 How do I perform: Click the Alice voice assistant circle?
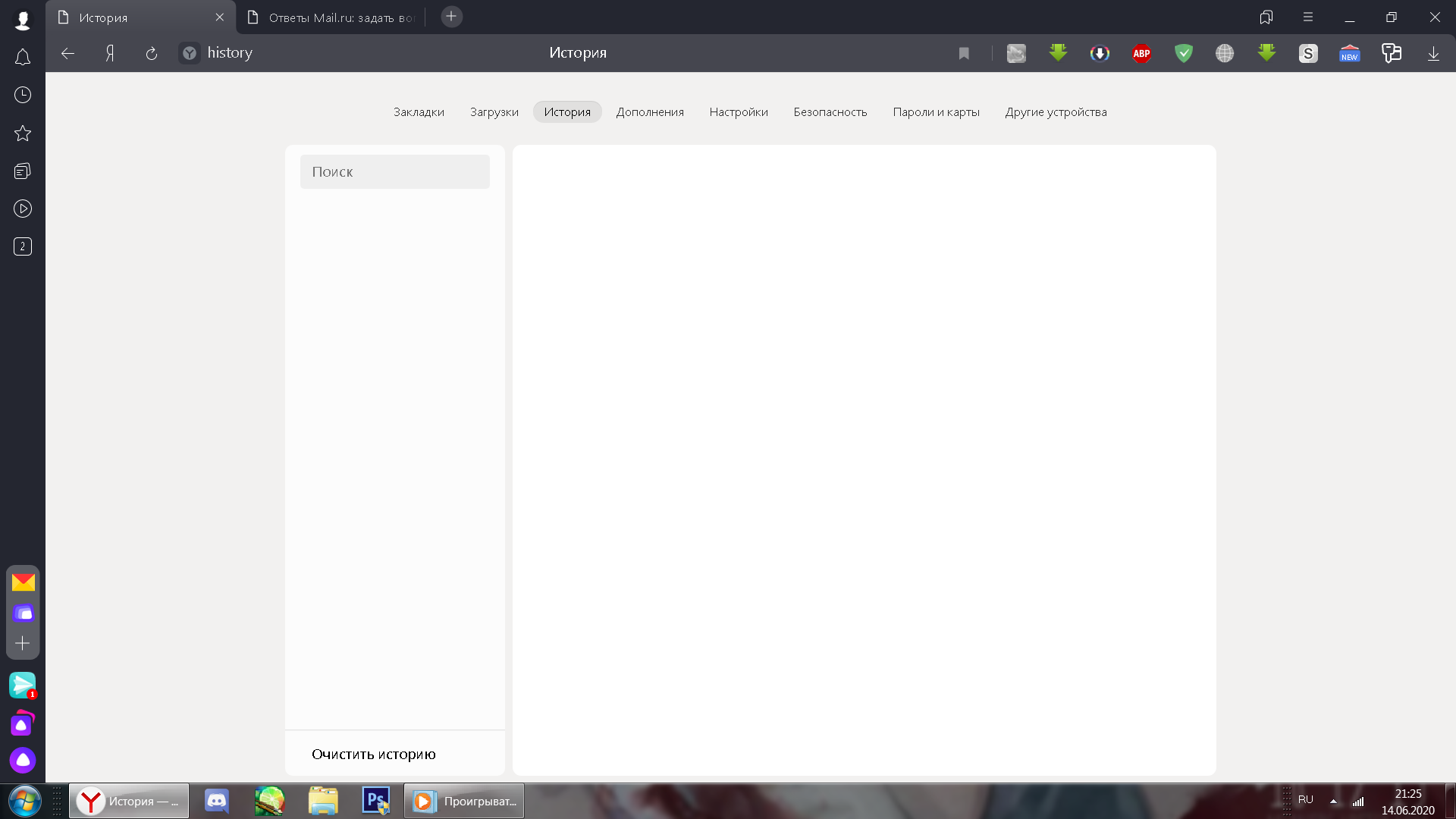click(x=23, y=760)
